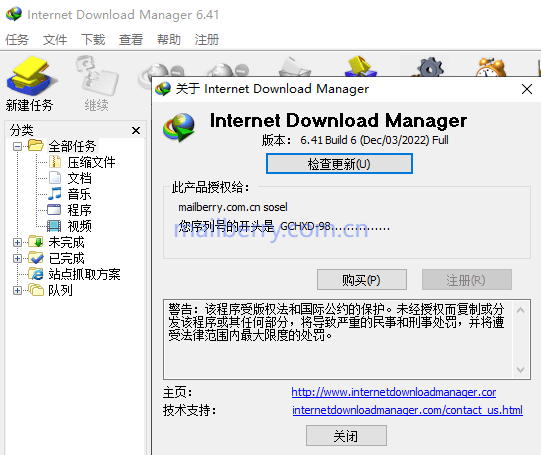Click the open folder icon of 全部任务

pyautogui.click(x=36, y=145)
